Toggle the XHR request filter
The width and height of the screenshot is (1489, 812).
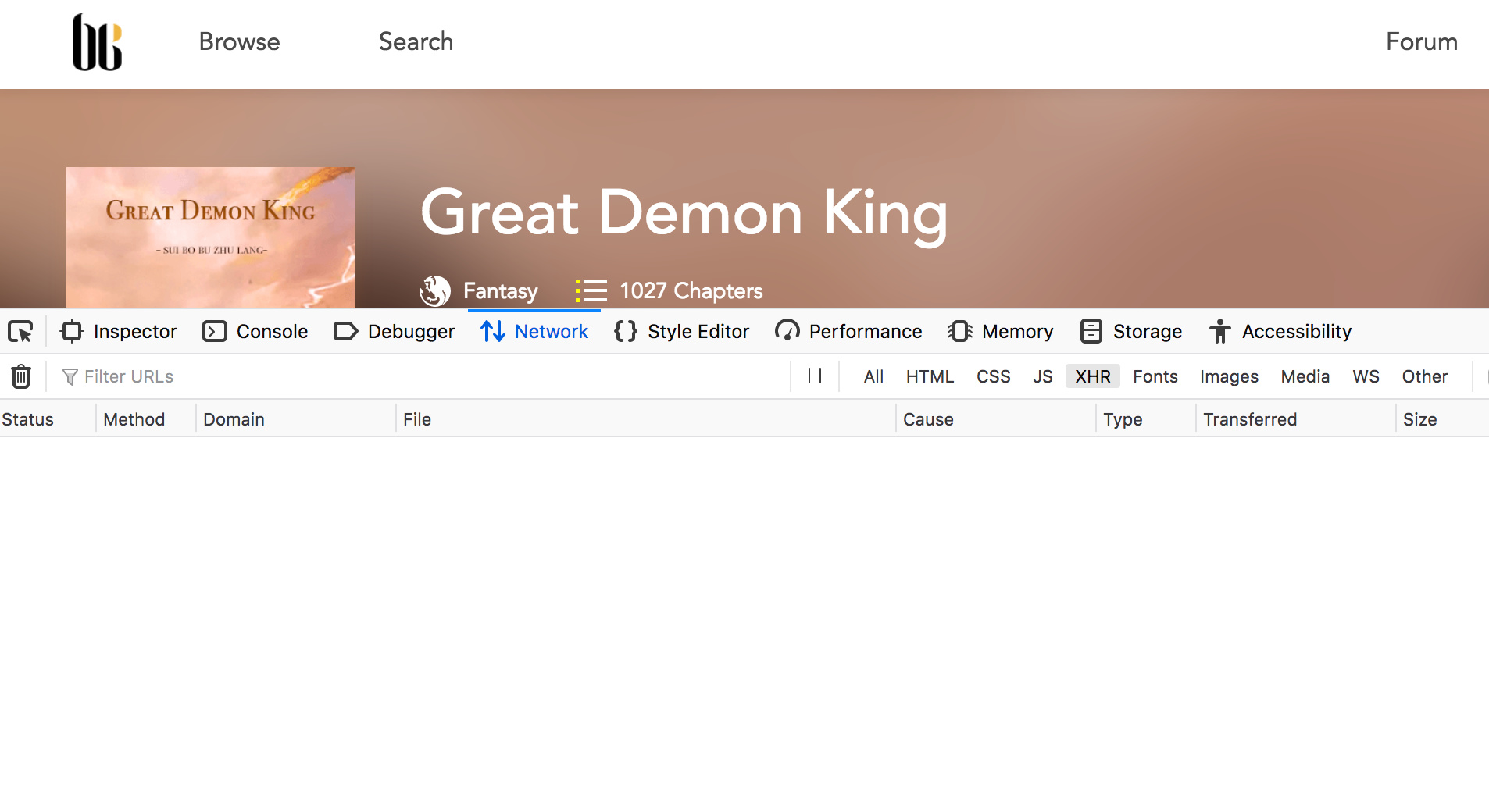click(1092, 376)
